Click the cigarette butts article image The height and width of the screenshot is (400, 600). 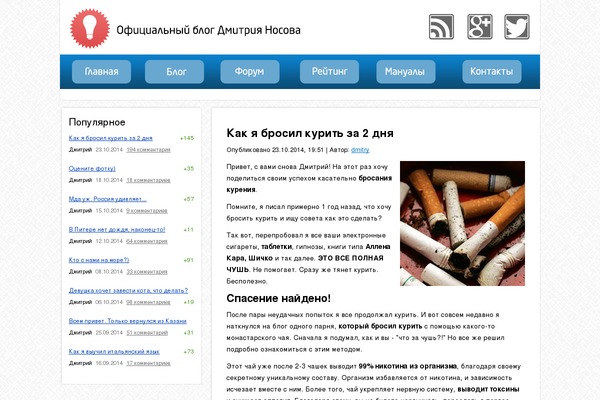click(462, 223)
